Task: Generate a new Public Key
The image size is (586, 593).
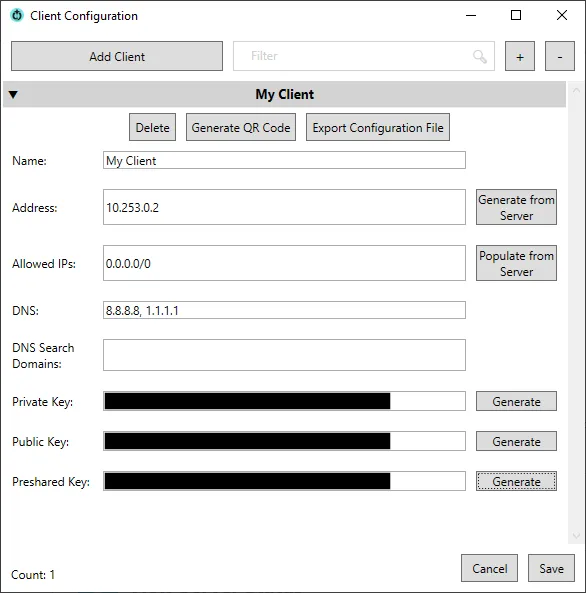Action: pos(516,441)
